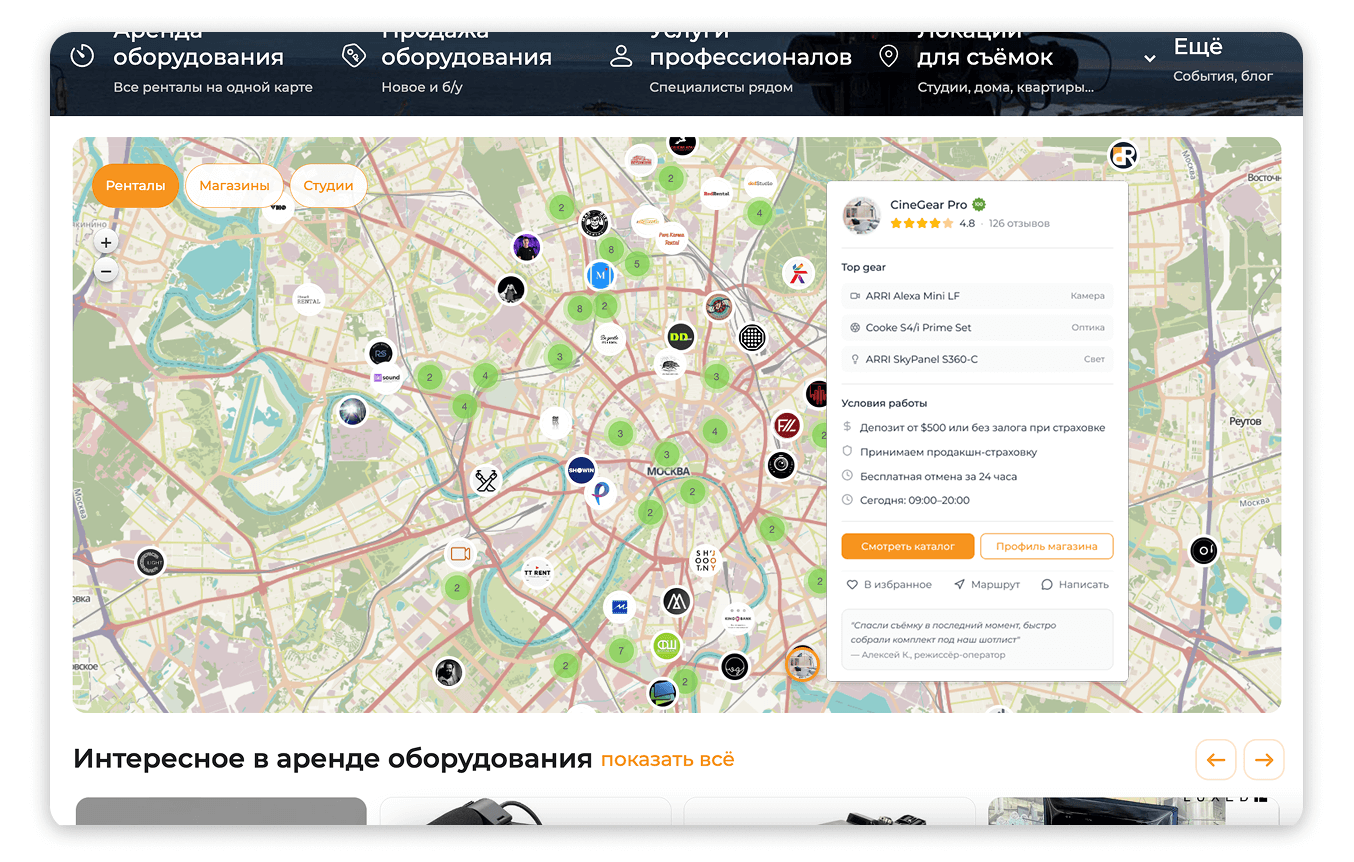The height and width of the screenshot is (862, 1354).
Task: Select the Showin map marker
Action: pyautogui.click(x=581, y=471)
